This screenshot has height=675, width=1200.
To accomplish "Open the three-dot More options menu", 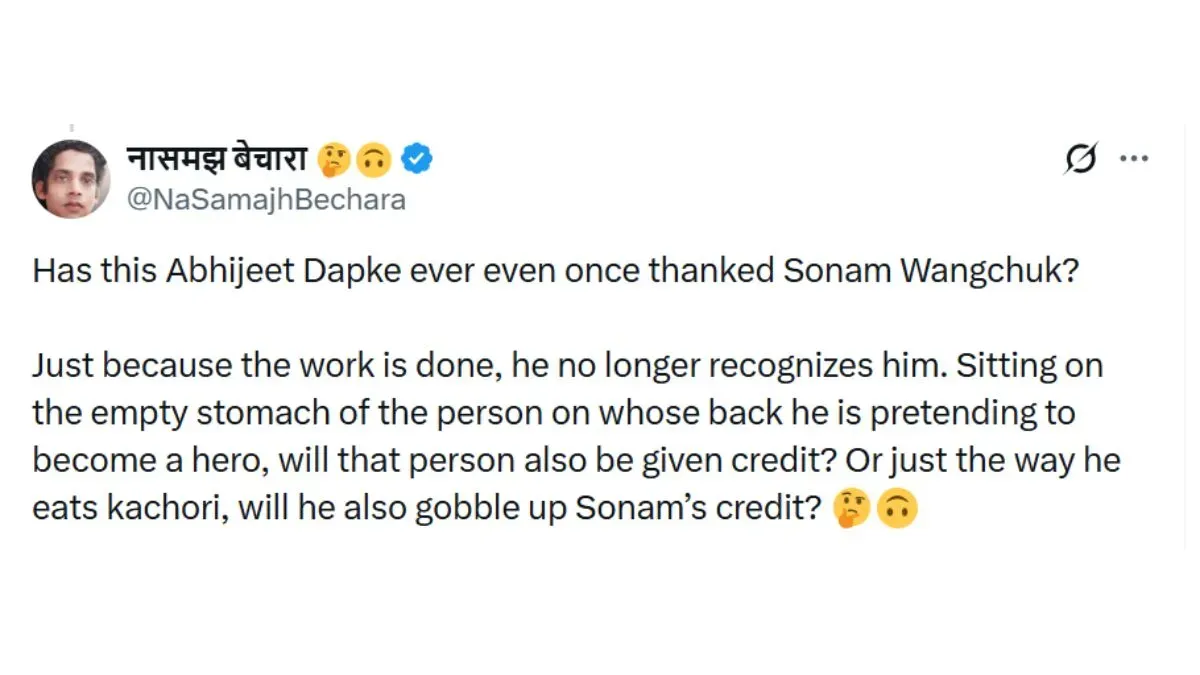I will [x=1134, y=159].
